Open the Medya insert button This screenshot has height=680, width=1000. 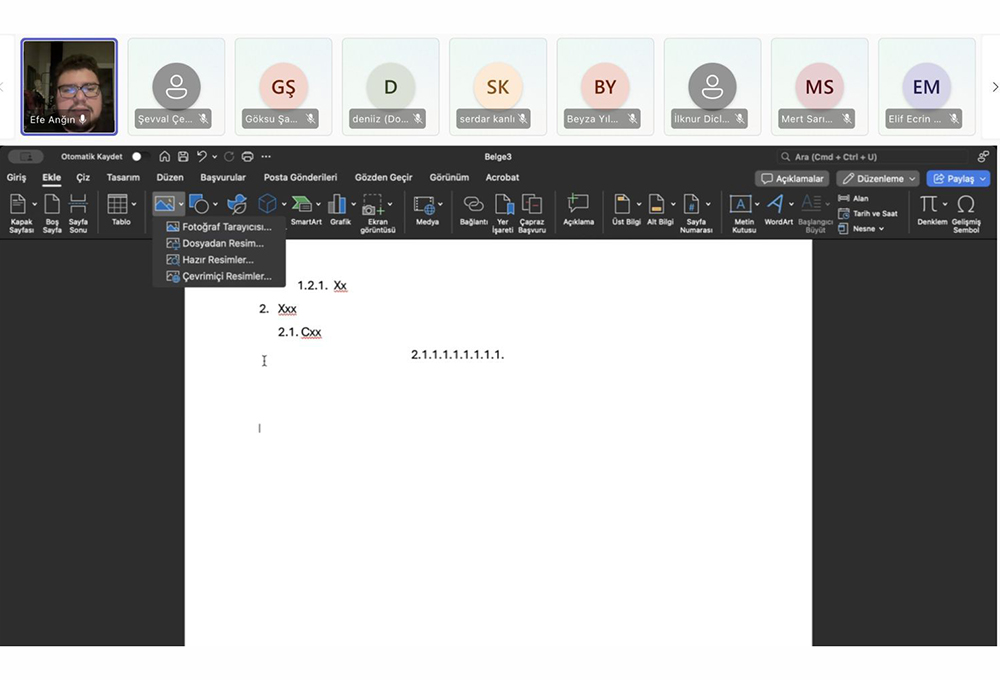pos(427,210)
